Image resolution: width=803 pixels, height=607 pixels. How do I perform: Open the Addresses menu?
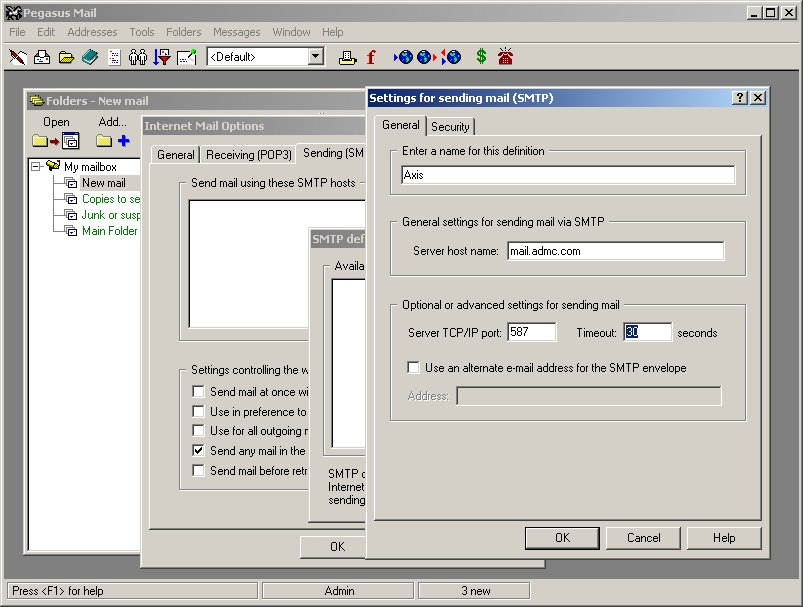[x=92, y=32]
